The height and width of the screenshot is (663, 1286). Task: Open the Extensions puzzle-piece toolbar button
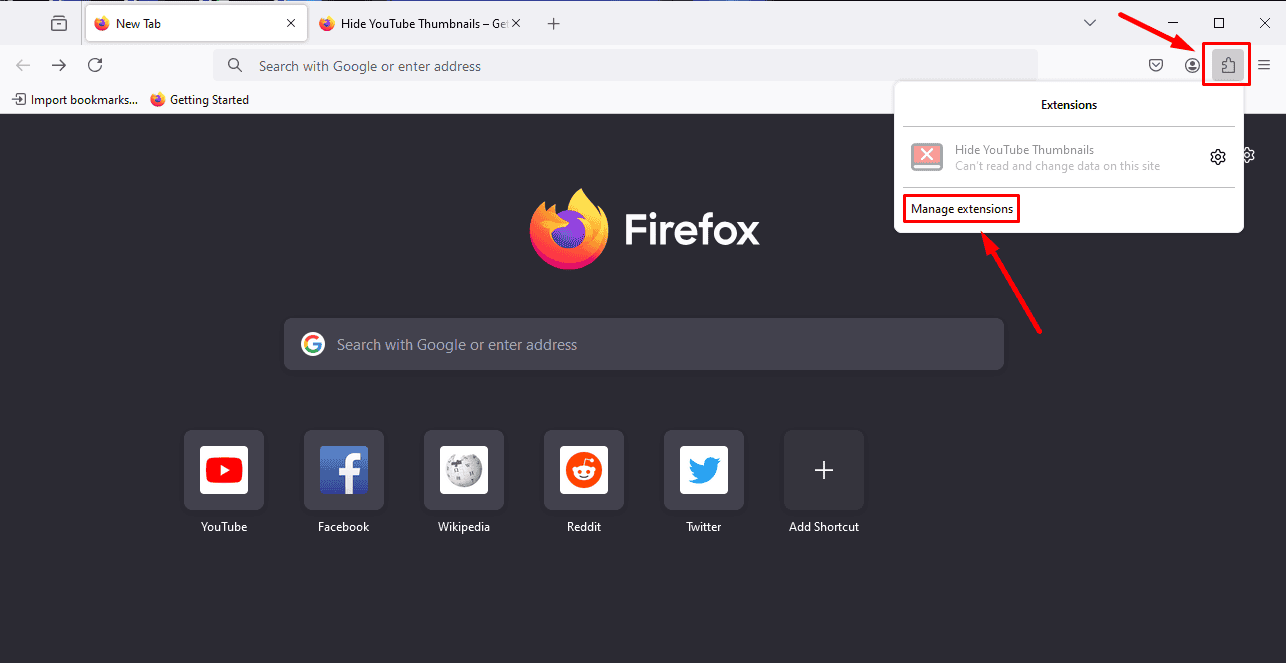point(1227,66)
